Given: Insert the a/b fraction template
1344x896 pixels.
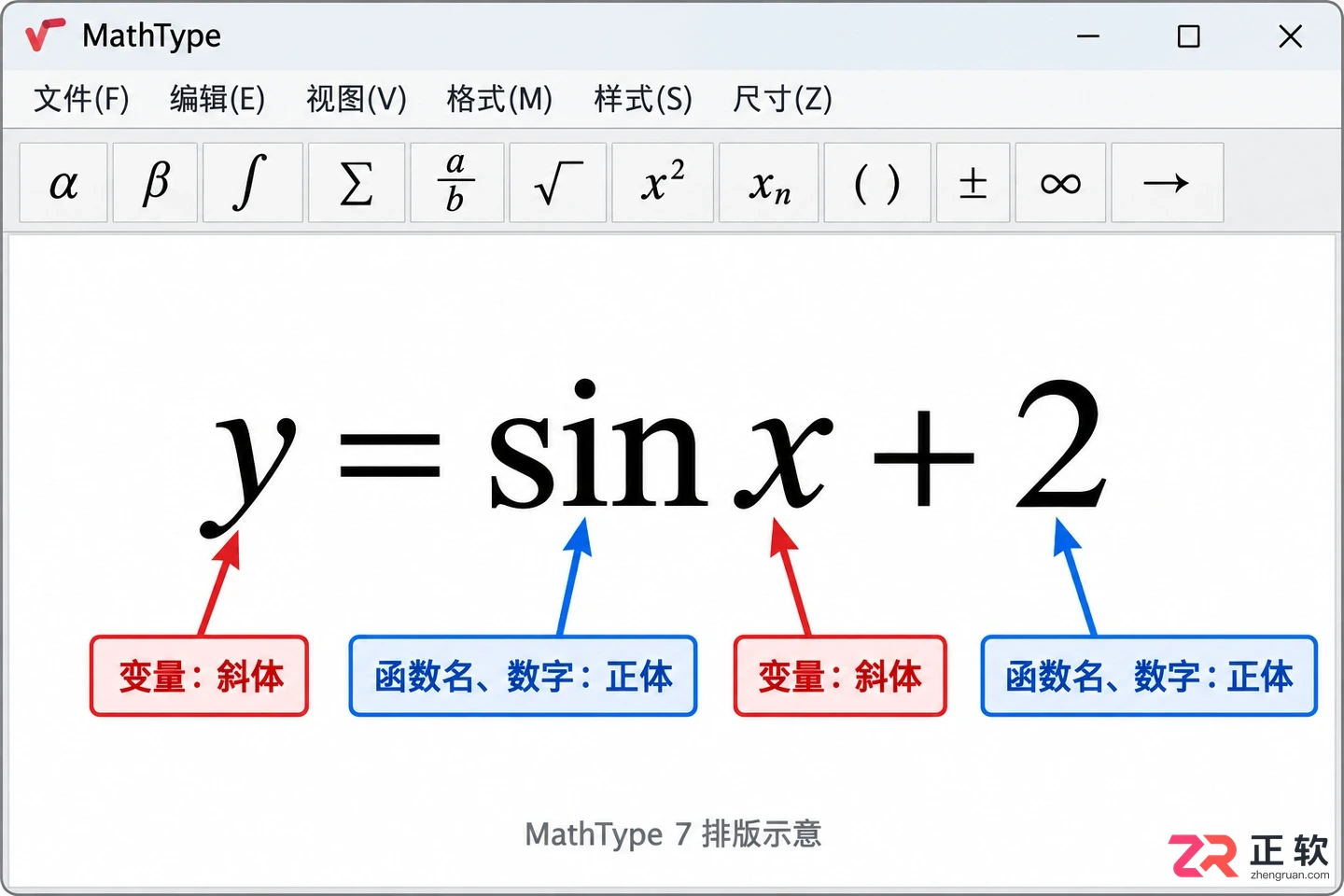Looking at the screenshot, I should 456,183.
